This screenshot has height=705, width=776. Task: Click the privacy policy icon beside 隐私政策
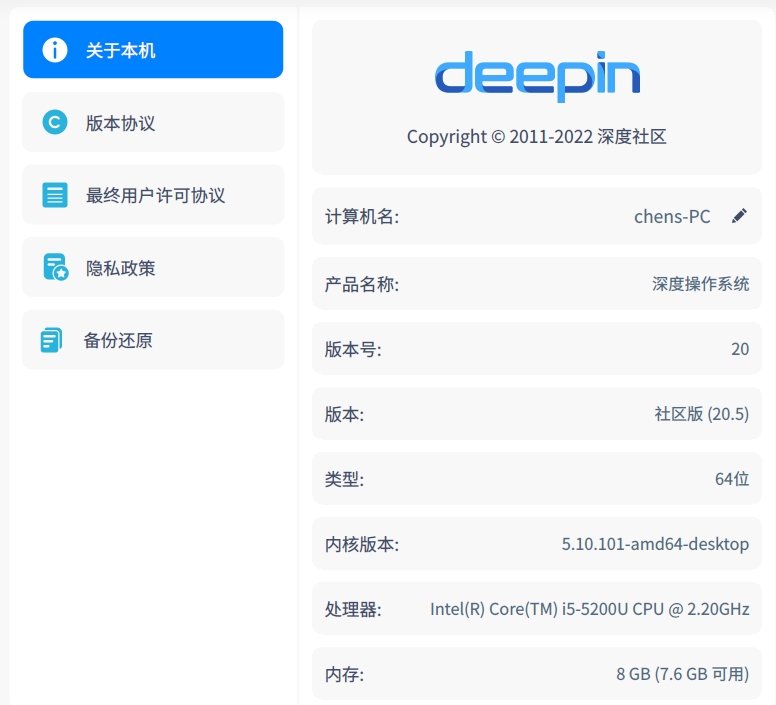[55, 267]
